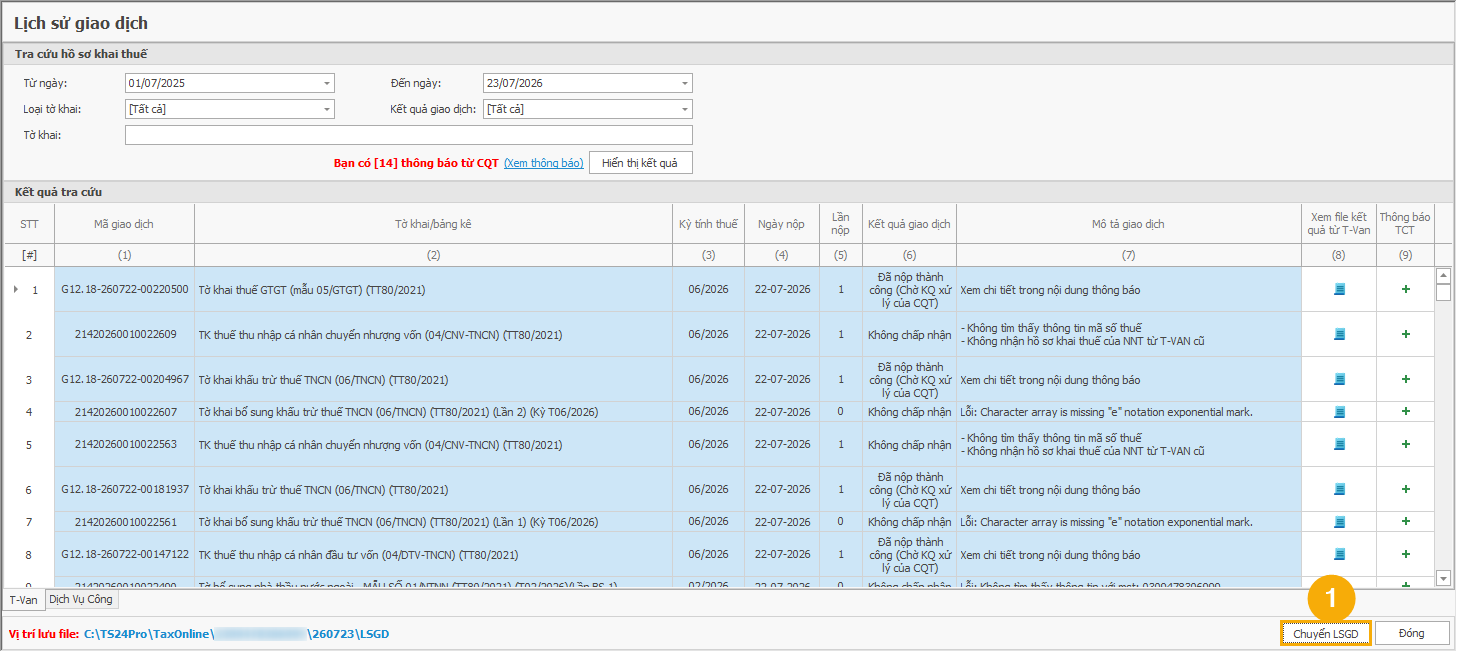Image resolution: width=1457 pixels, height=652 pixels.
Task: Click TCT notice plus icon for G12.18-260722-00181937
Action: point(1406,489)
